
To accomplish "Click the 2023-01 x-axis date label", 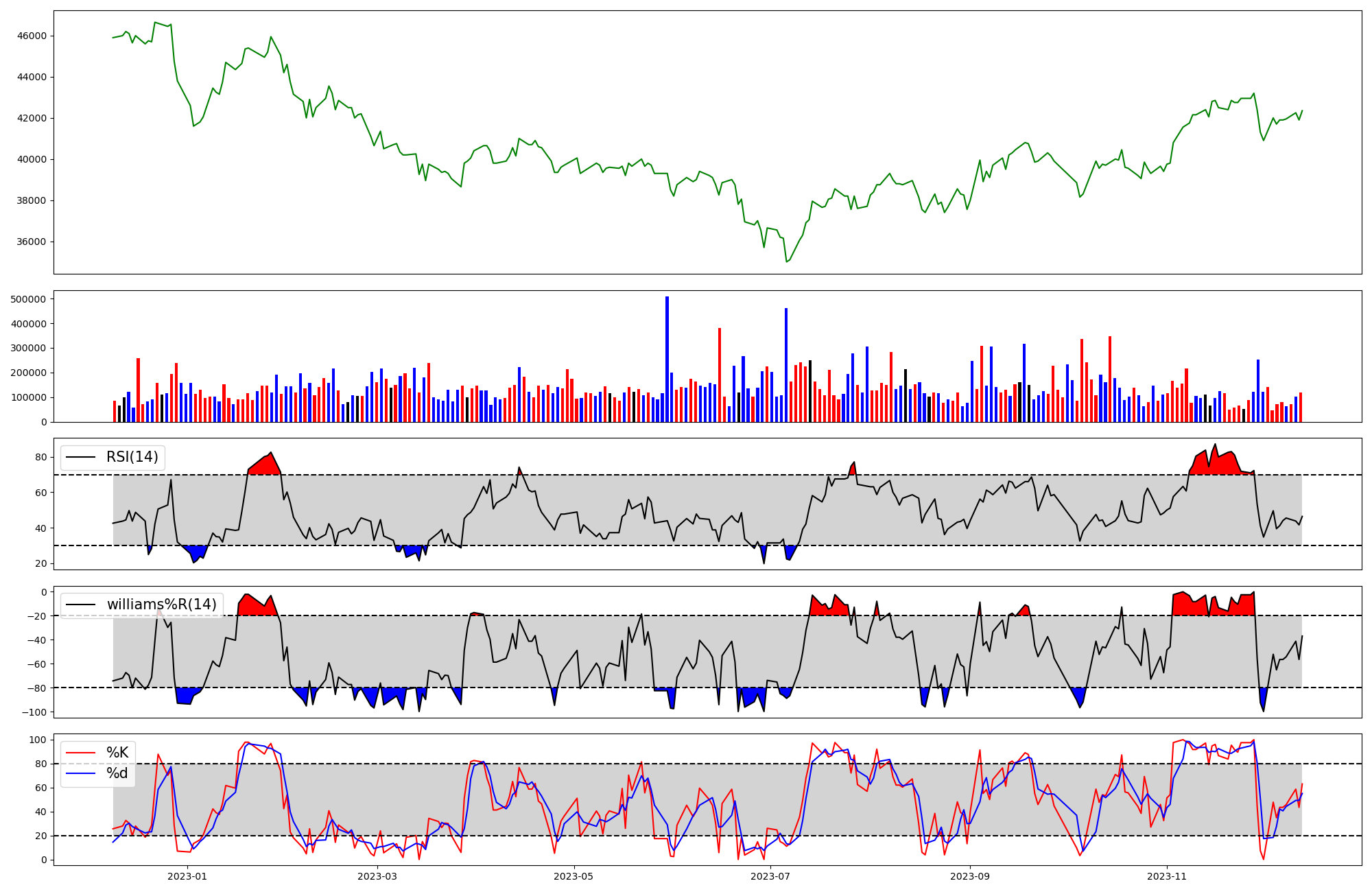I will coord(187,876).
